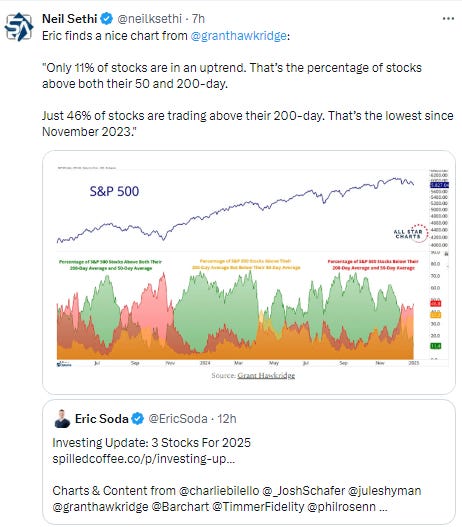Open the 7h tweet timestamp
This screenshot has height=527, width=462.
(198, 19)
